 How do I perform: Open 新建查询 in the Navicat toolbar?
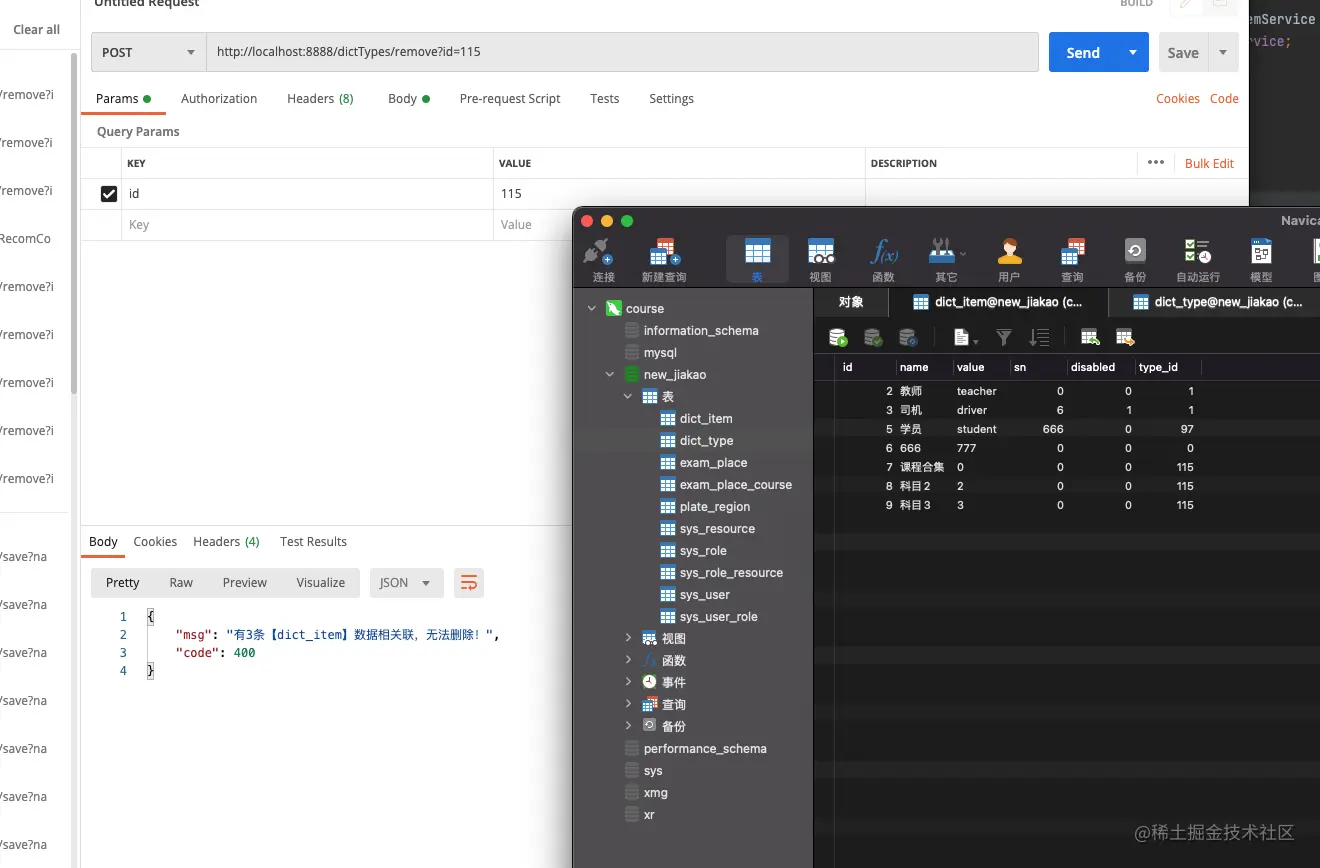pyautogui.click(x=663, y=260)
